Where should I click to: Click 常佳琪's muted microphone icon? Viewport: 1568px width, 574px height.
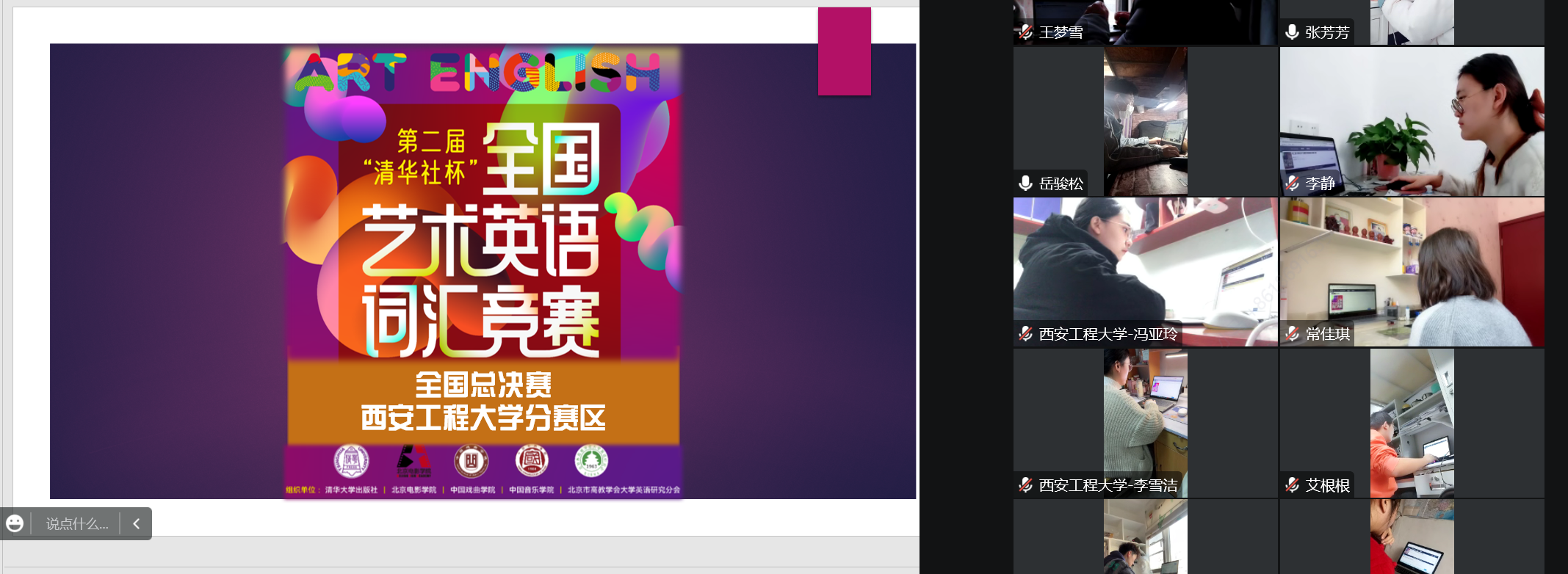click(x=1292, y=335)
